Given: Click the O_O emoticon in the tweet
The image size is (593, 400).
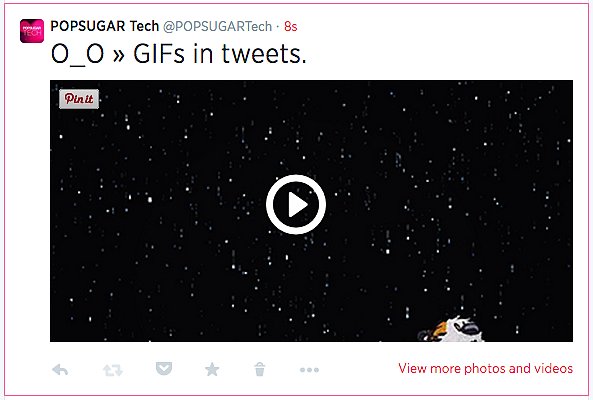Looking at the screenshot, I should coord(78,55).
